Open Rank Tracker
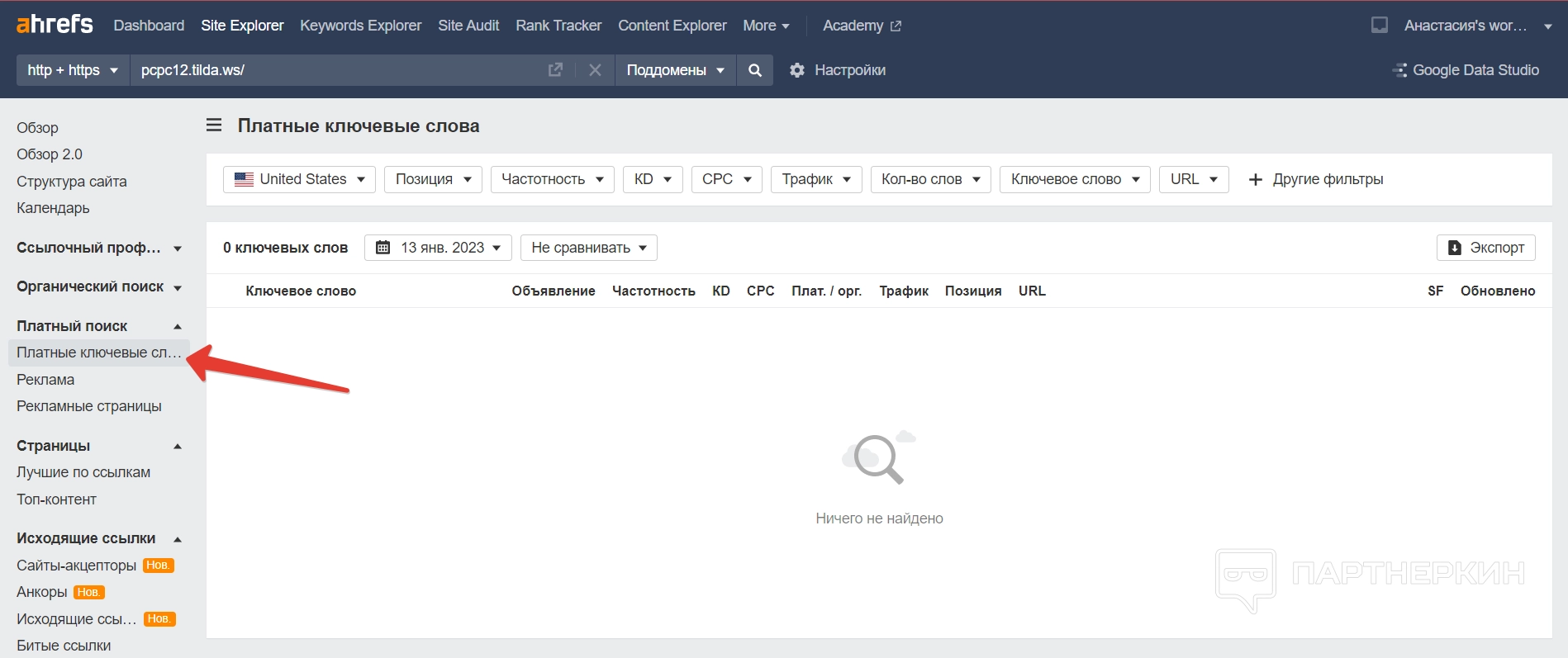This screenshot has width=1568, height=658. point(558,26)
